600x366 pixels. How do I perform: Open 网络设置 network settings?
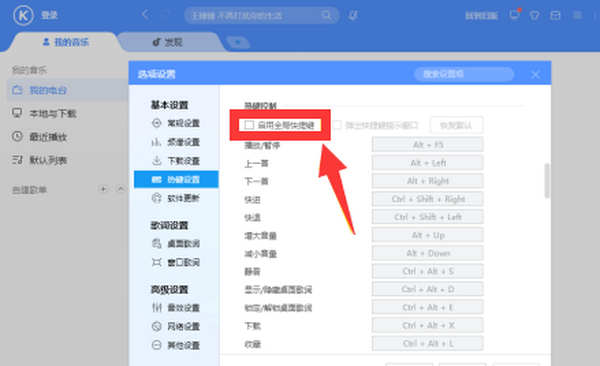pos(176,327)
